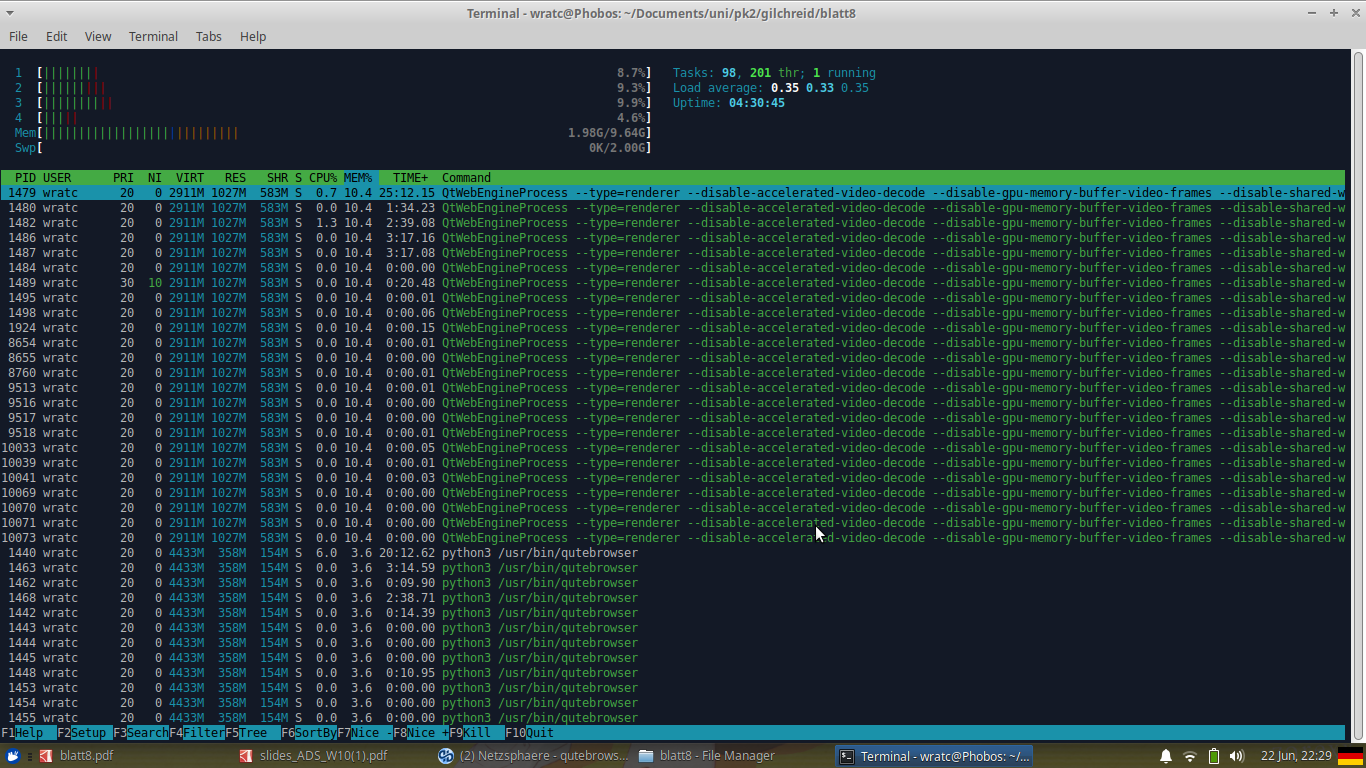
Task: Click F10 Quit in htop footer
Action: point(539,732)
